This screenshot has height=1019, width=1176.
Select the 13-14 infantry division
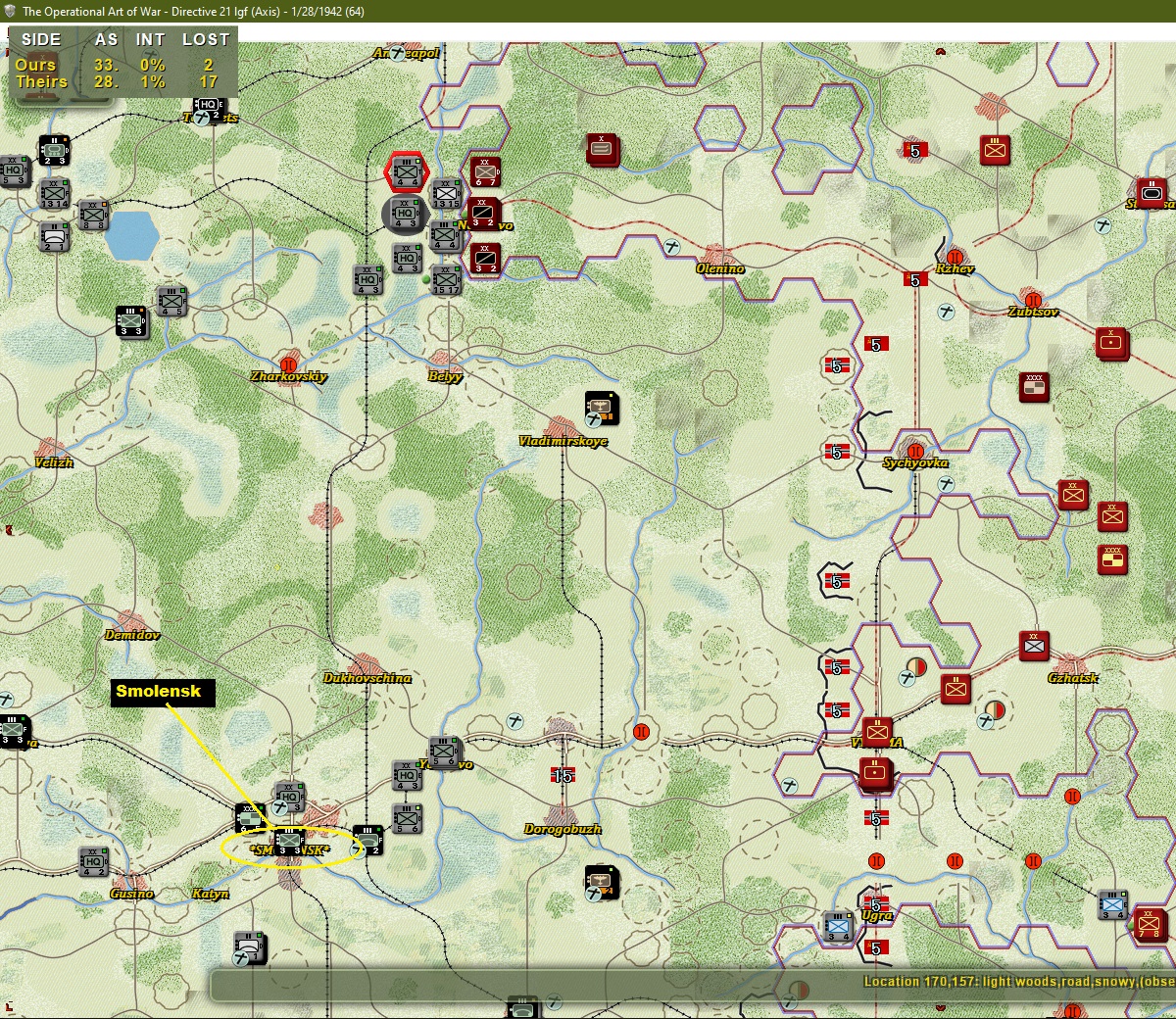pos(54,192)
